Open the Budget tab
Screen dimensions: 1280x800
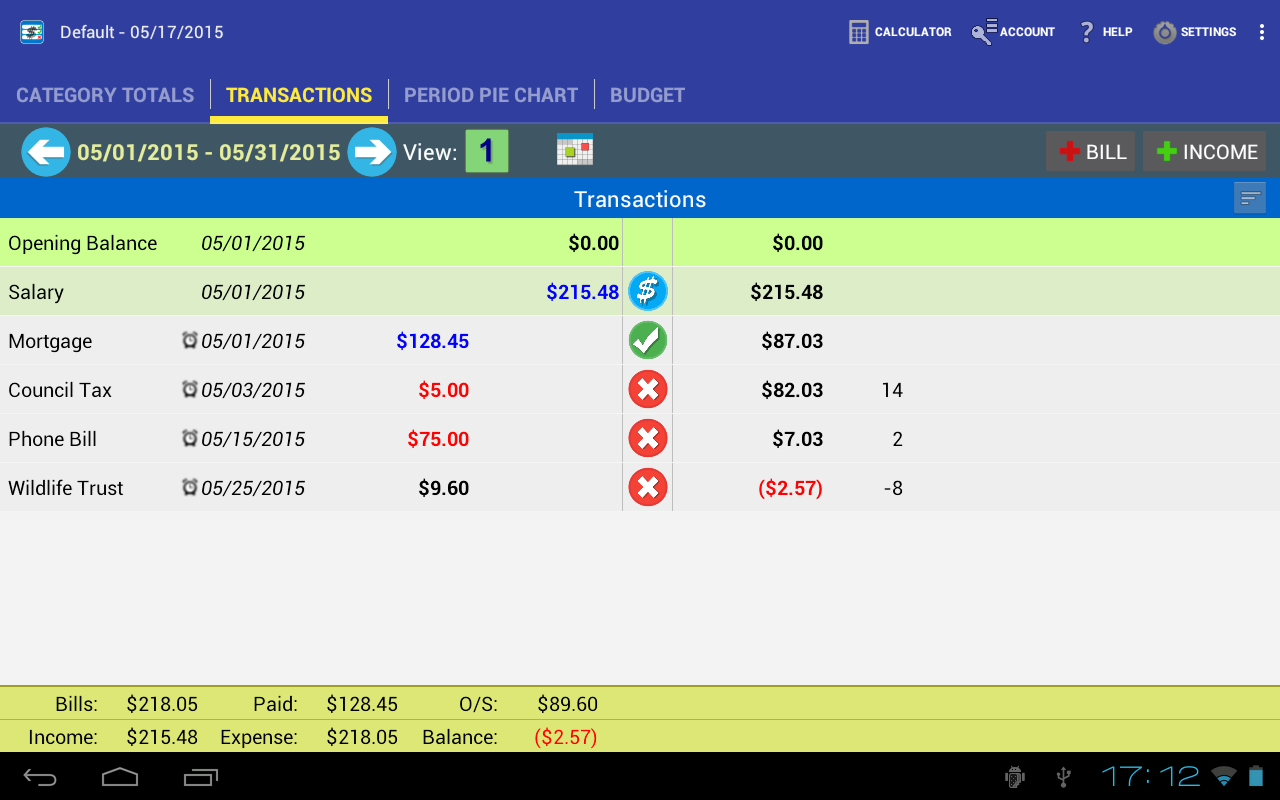point(647,94)
